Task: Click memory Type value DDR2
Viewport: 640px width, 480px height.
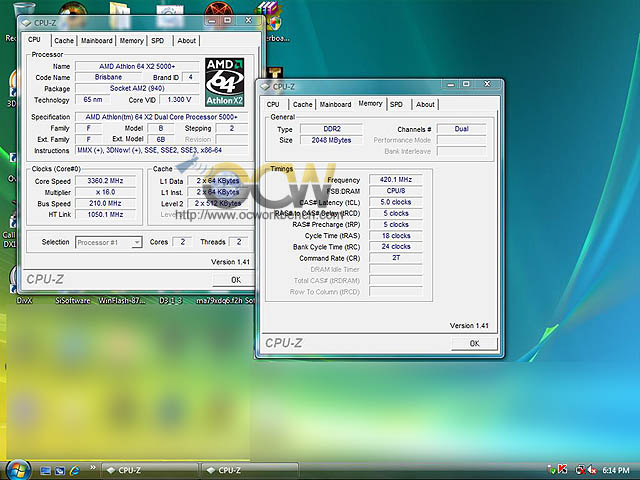Action: [x=331, y=129]
